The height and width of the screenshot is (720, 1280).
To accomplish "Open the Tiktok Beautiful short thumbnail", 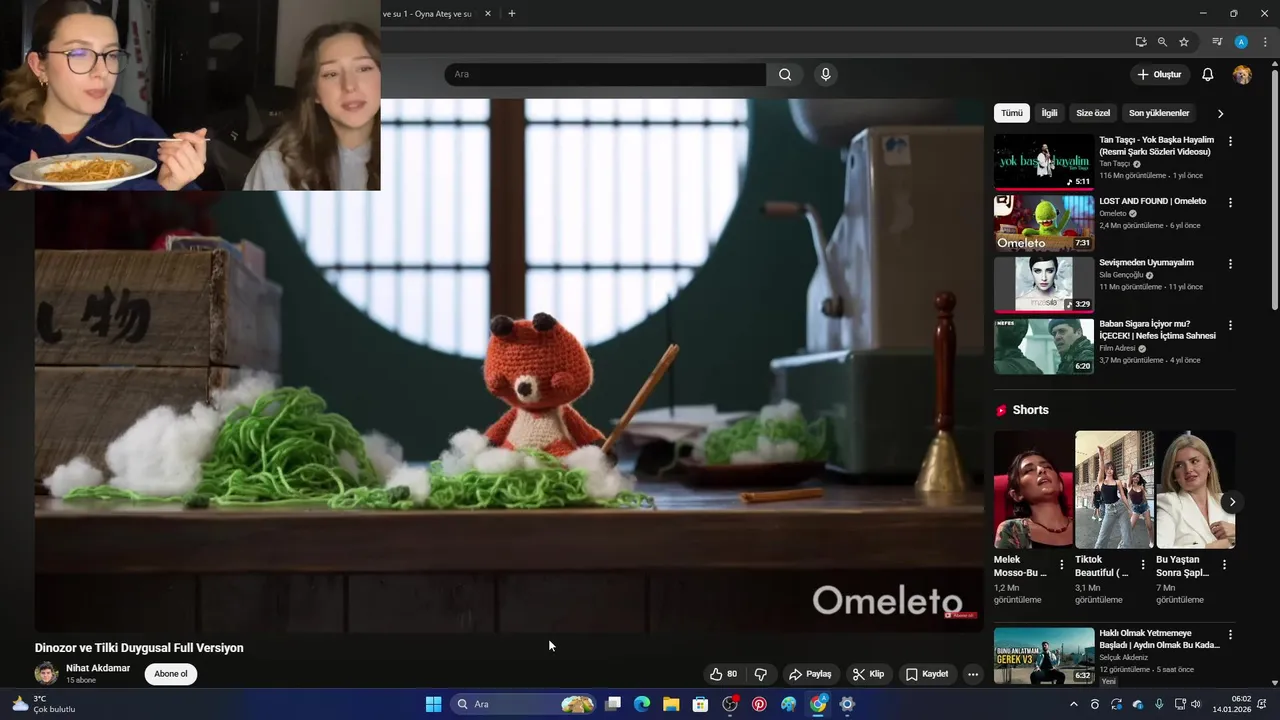I will (1114, 490).
